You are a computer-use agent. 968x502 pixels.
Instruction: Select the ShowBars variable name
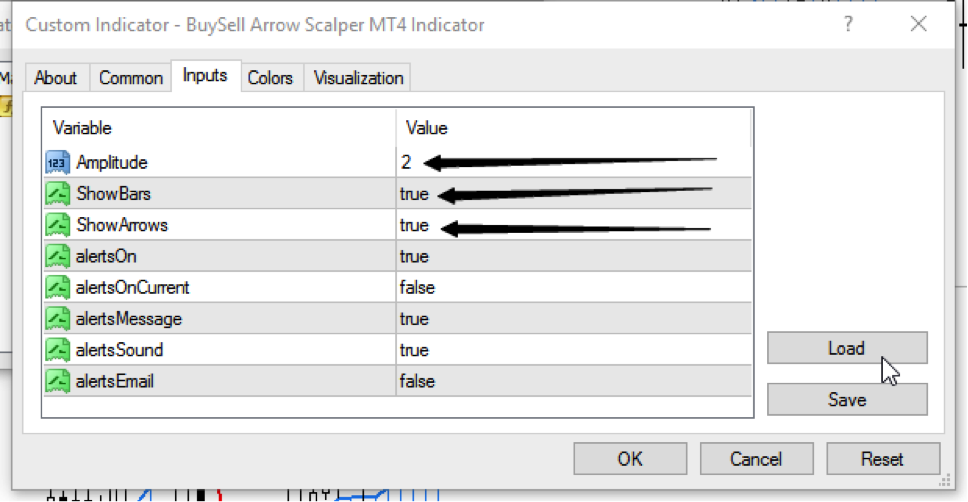click(x=114, y=194)
